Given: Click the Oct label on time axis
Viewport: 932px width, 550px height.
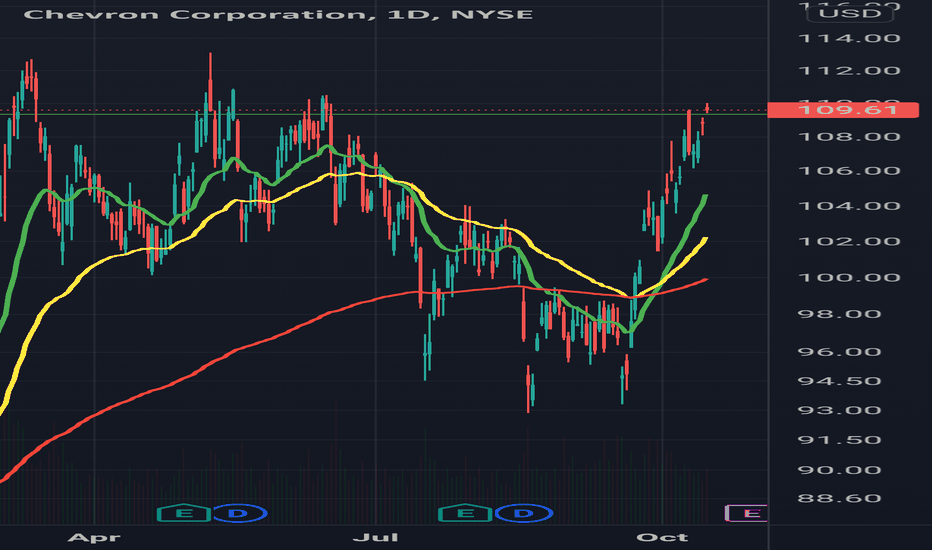Looking at the screenshot, I should tap(662, 538).
